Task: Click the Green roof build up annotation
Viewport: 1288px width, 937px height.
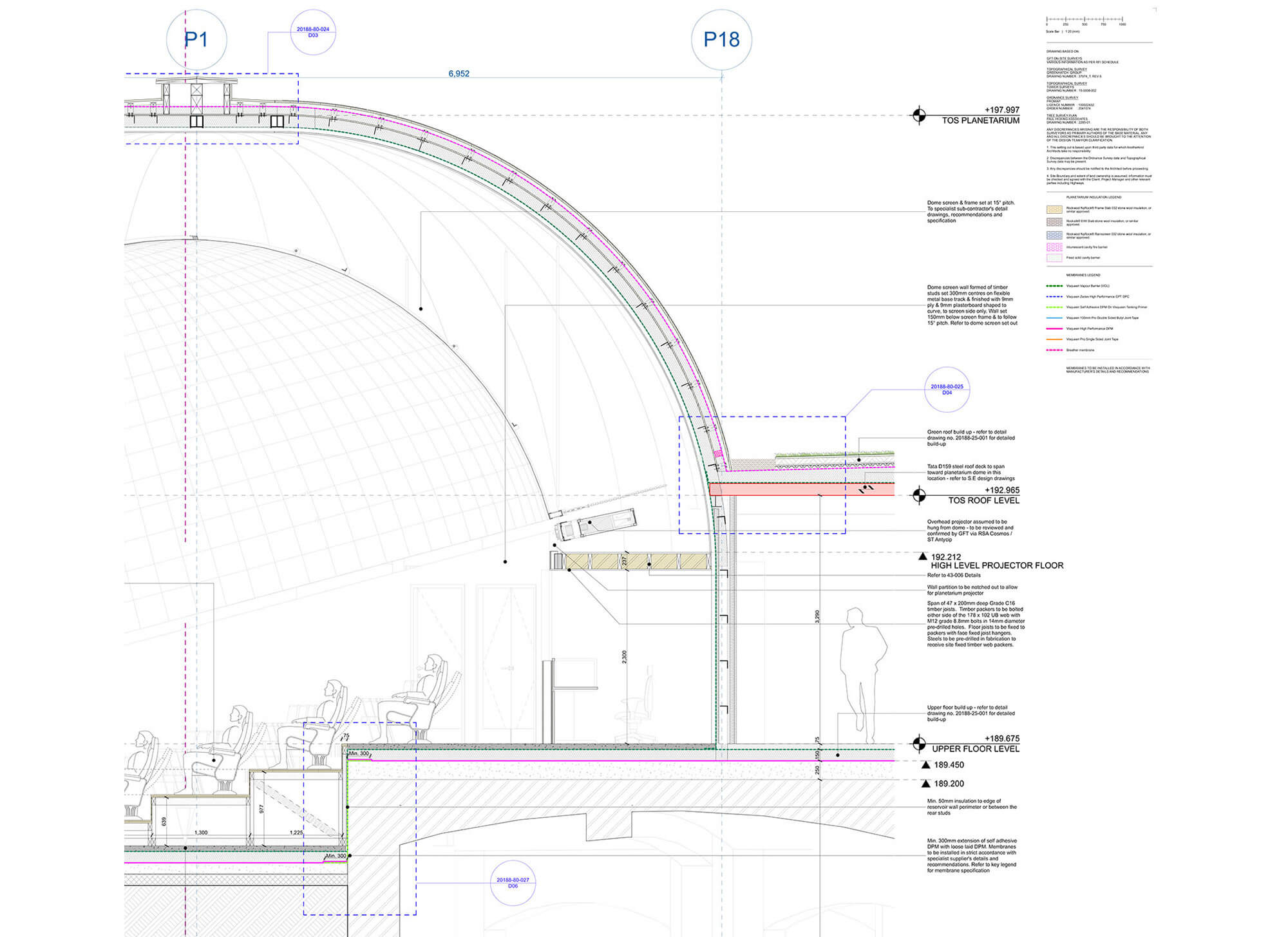Action: point(971,438)
